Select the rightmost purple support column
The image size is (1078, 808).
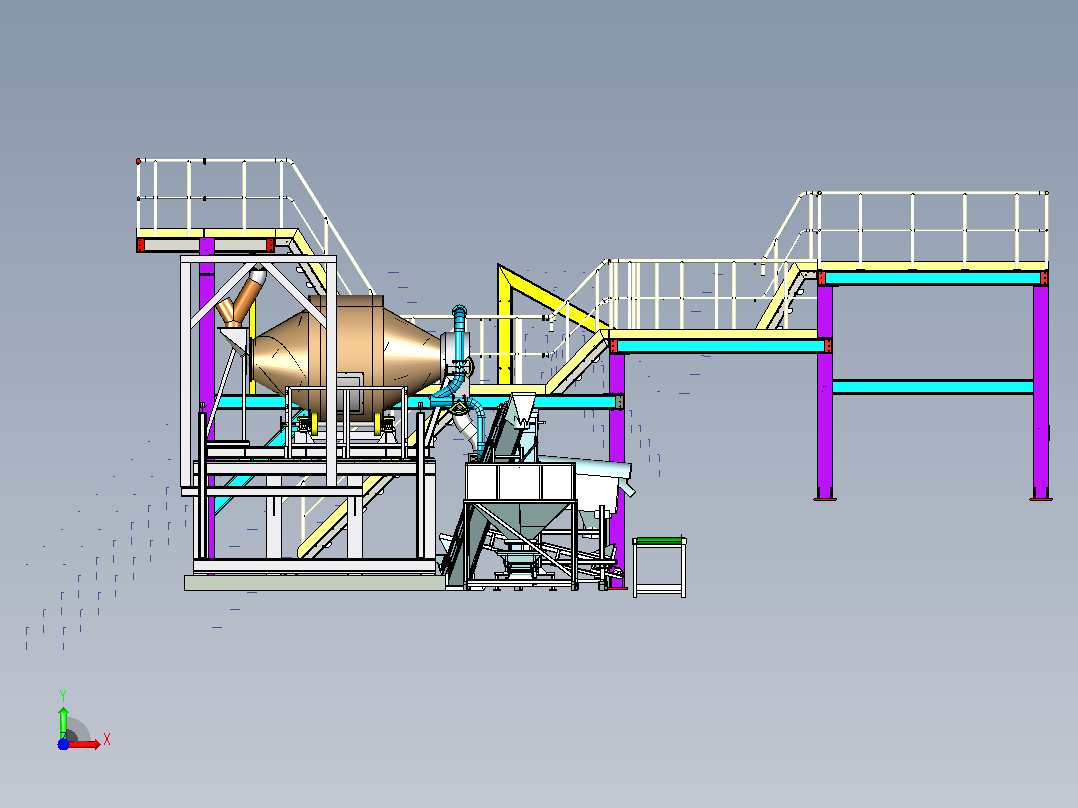click(1041, 391)
